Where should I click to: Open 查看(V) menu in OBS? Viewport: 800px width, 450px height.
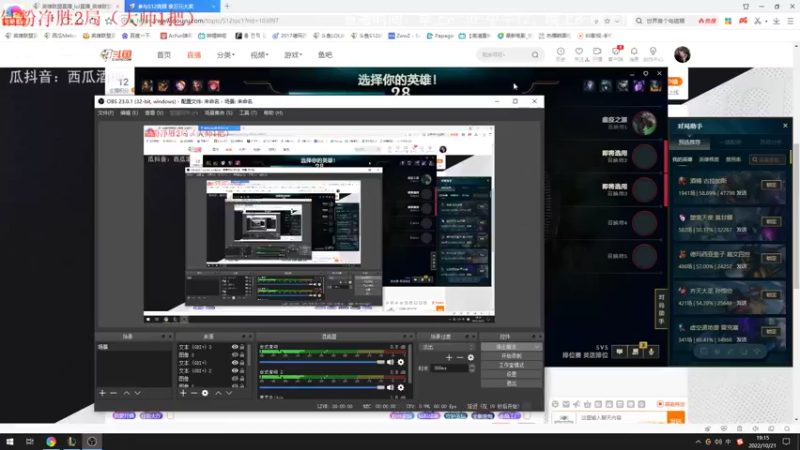tap(154, 113)
